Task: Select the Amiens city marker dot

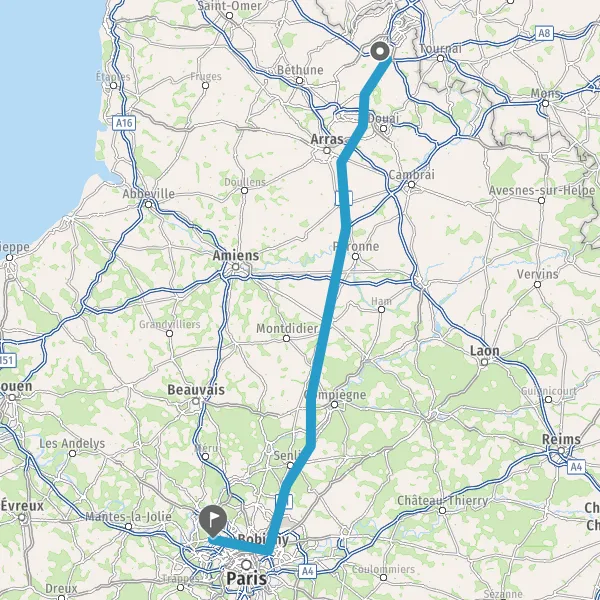Action: point(236,267)
